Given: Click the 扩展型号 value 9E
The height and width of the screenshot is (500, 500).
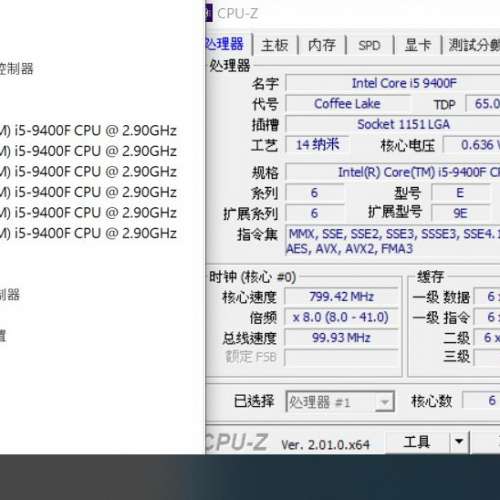Looking at the screenshot, I should [x=460, y=213].
